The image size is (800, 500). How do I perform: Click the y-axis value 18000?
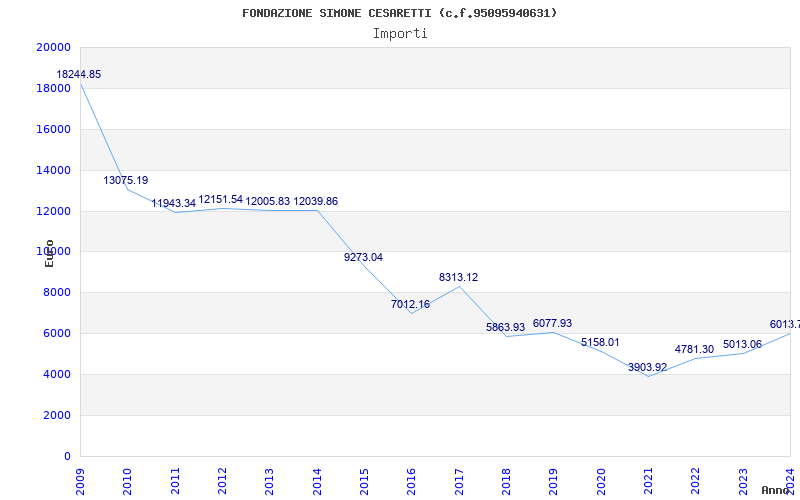tap(53, 88)
